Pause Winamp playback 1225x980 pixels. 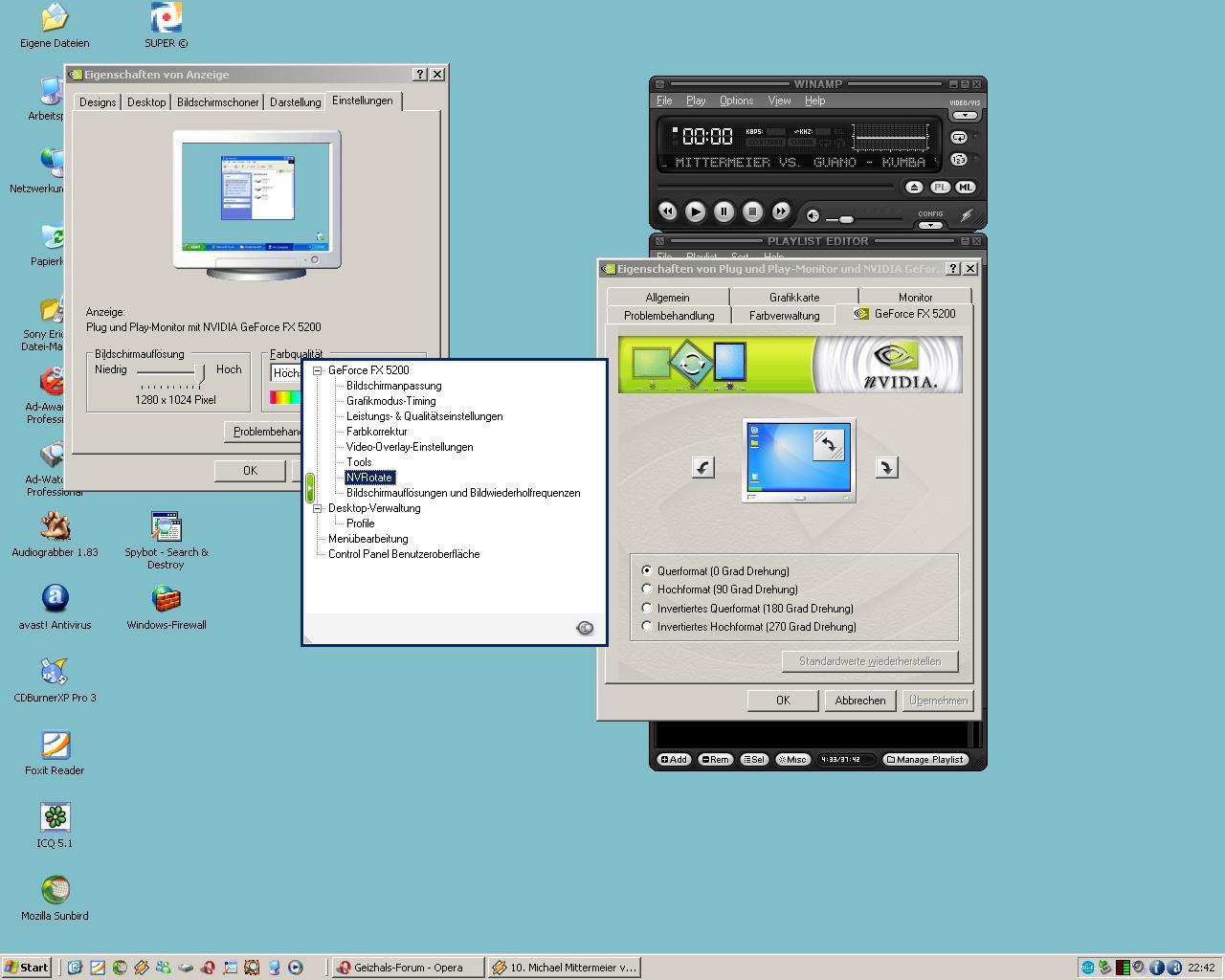(x=724, y=212)
